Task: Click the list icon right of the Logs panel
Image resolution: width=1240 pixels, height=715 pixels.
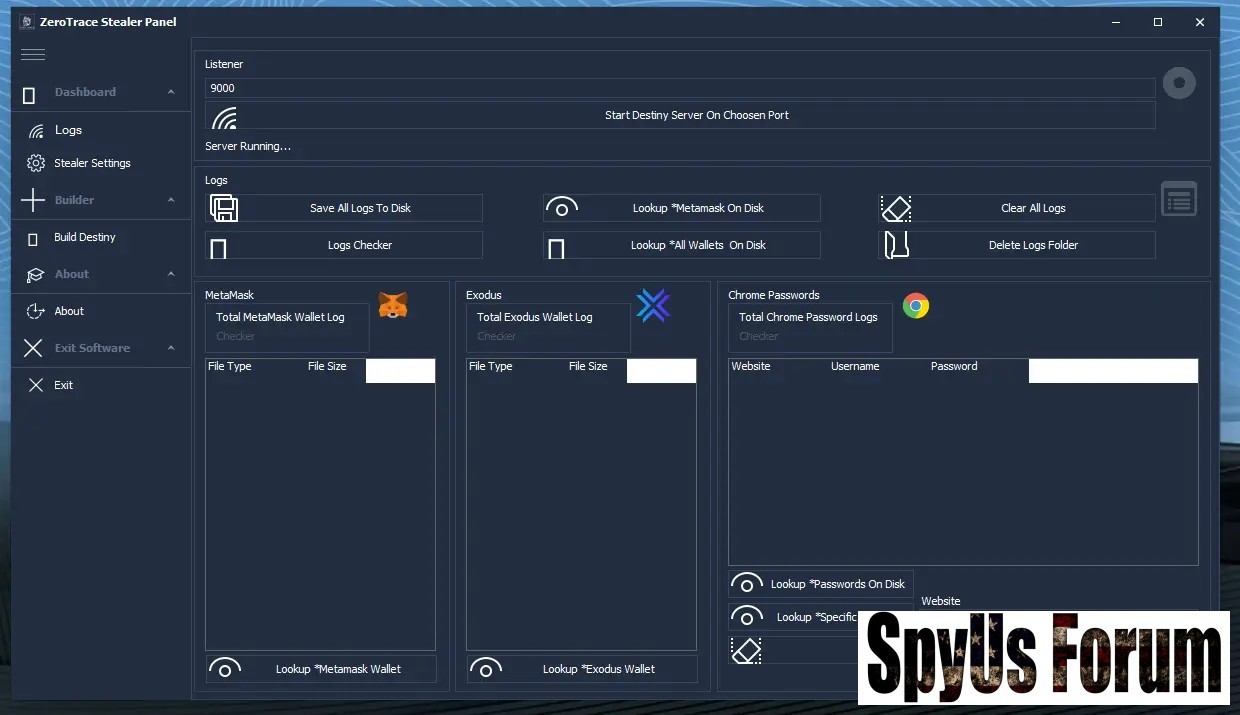Action: pyautogui.click(x=1179, y=200)
